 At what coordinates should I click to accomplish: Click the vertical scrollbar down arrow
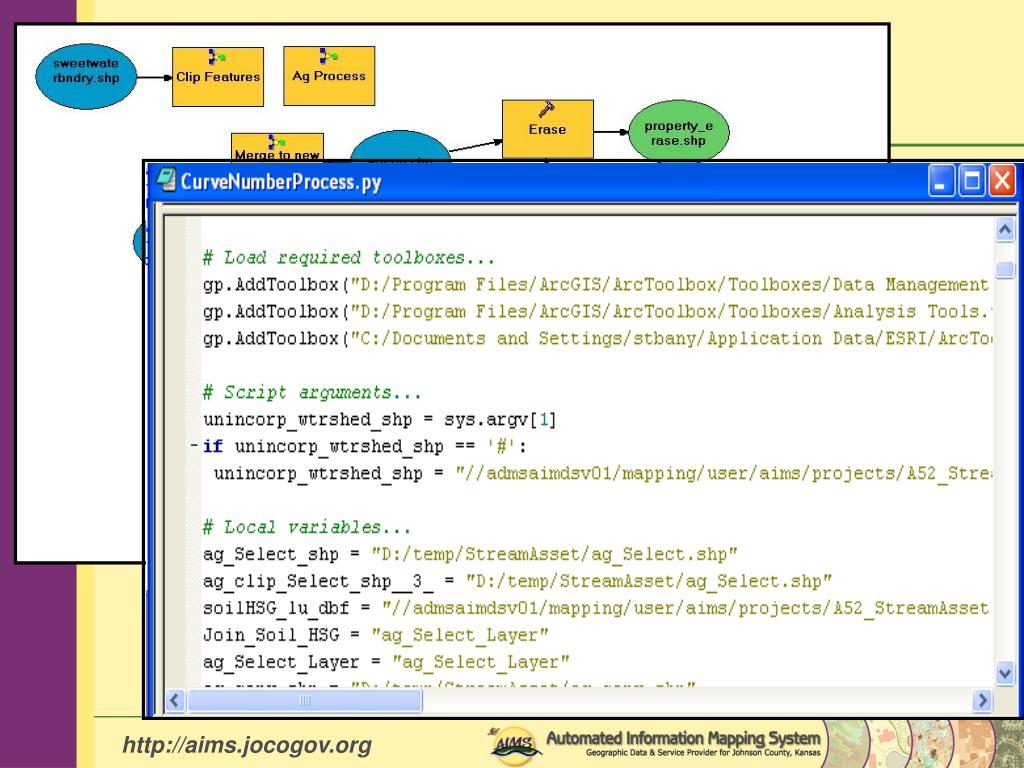click(1005, 674)
